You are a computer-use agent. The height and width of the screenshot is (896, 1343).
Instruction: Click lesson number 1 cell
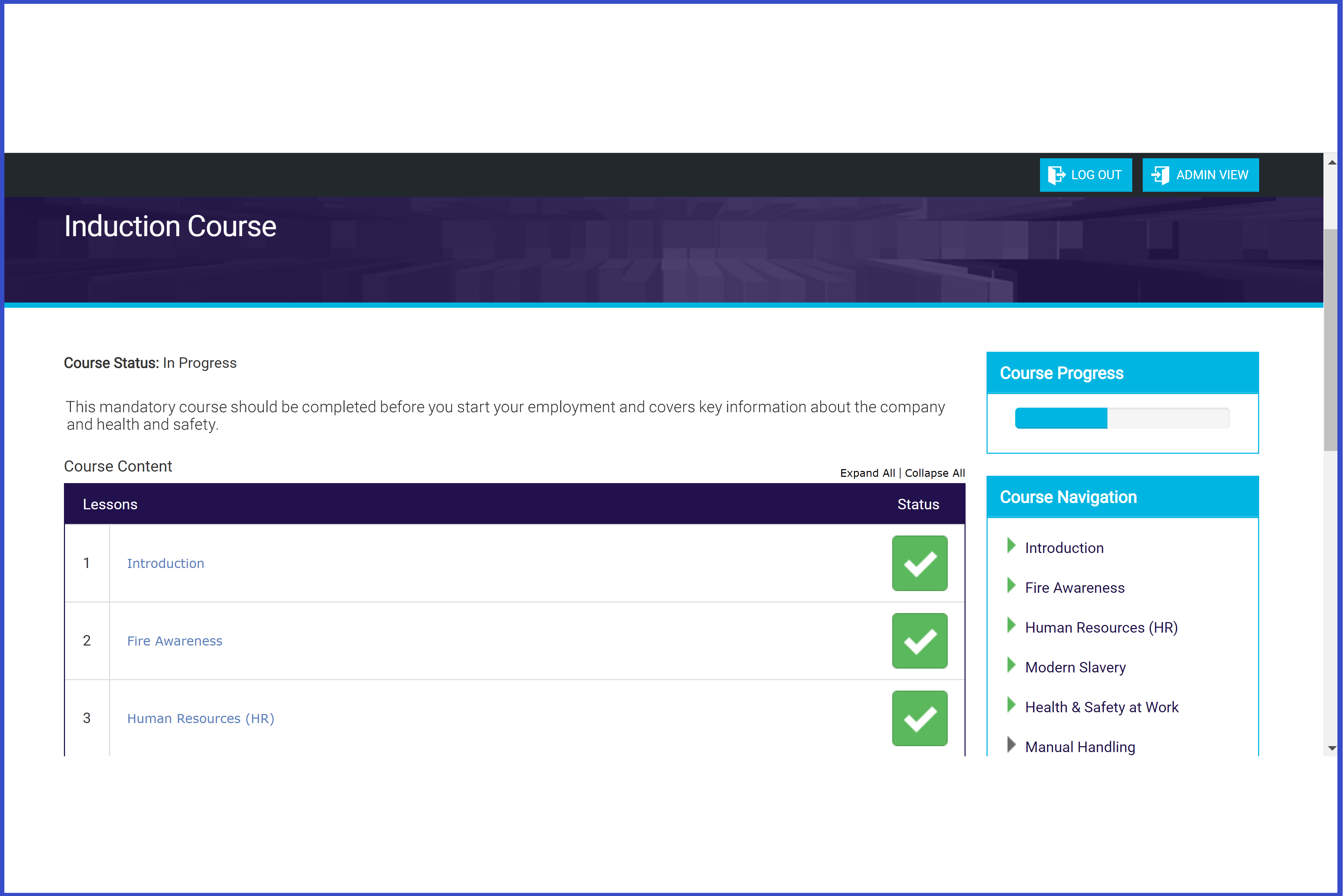(87, 563)
